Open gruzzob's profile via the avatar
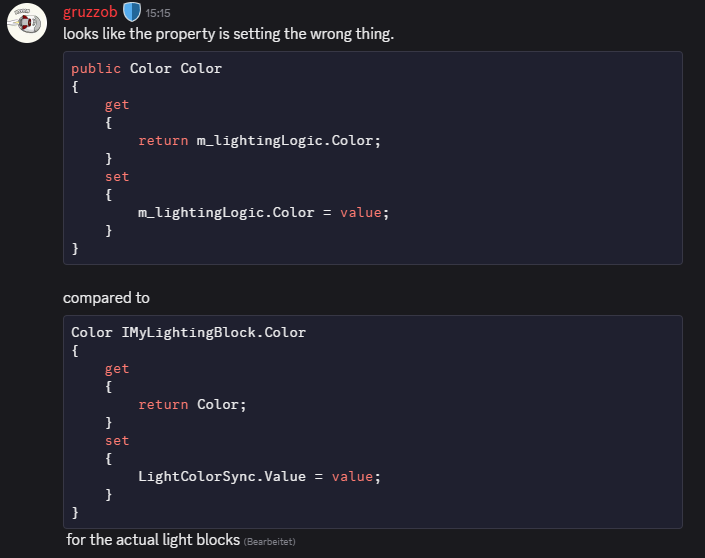The width and height of the screenshot is (705, 558). tap(27, 23)
